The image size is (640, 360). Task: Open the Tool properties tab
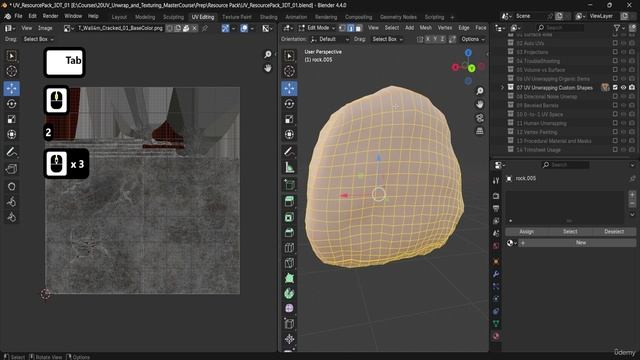pyautogui.click(x=496, y=181)
